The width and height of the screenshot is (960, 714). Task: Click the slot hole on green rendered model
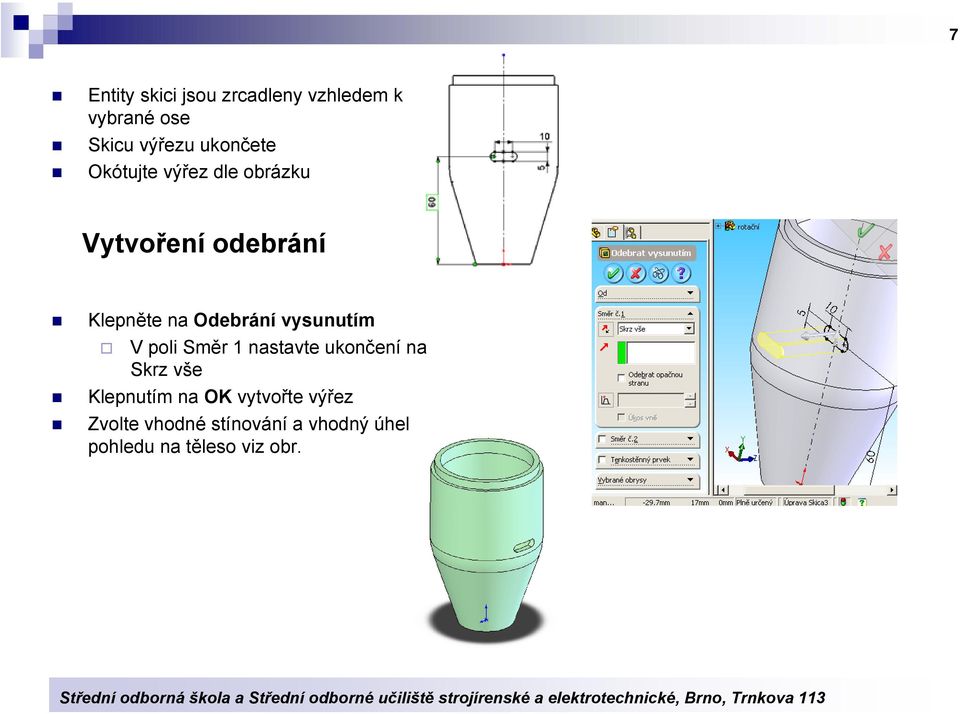(x=523, y=546)
